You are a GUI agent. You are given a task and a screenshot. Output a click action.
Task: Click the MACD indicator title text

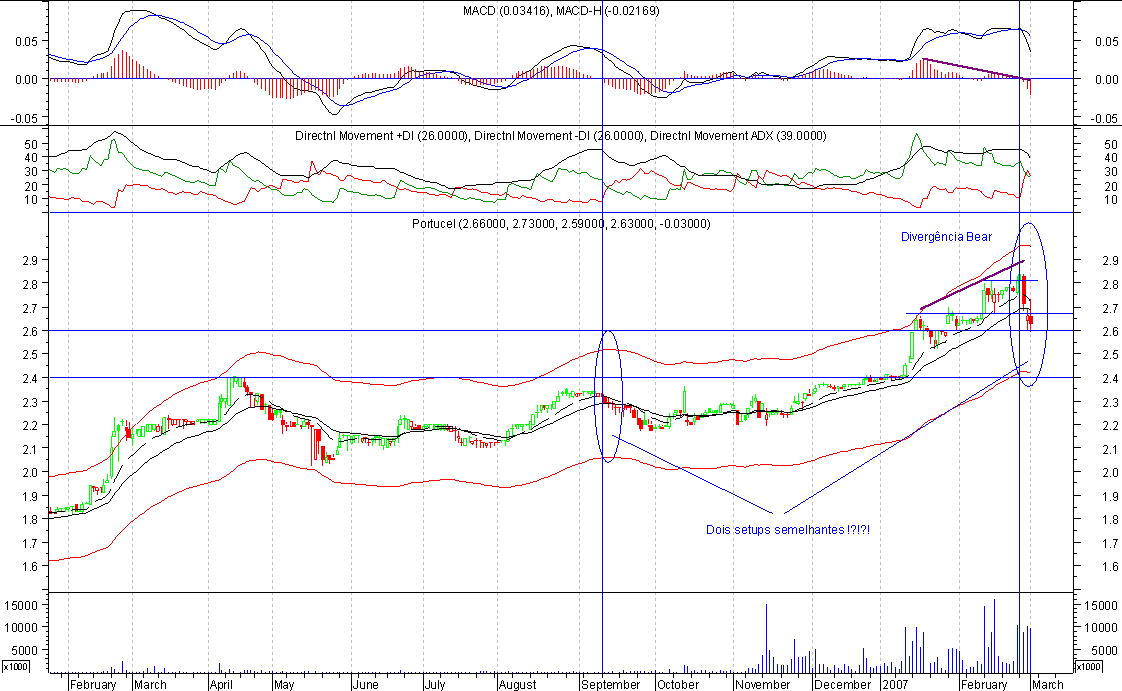pyautogui.click(x=561, y=11)
